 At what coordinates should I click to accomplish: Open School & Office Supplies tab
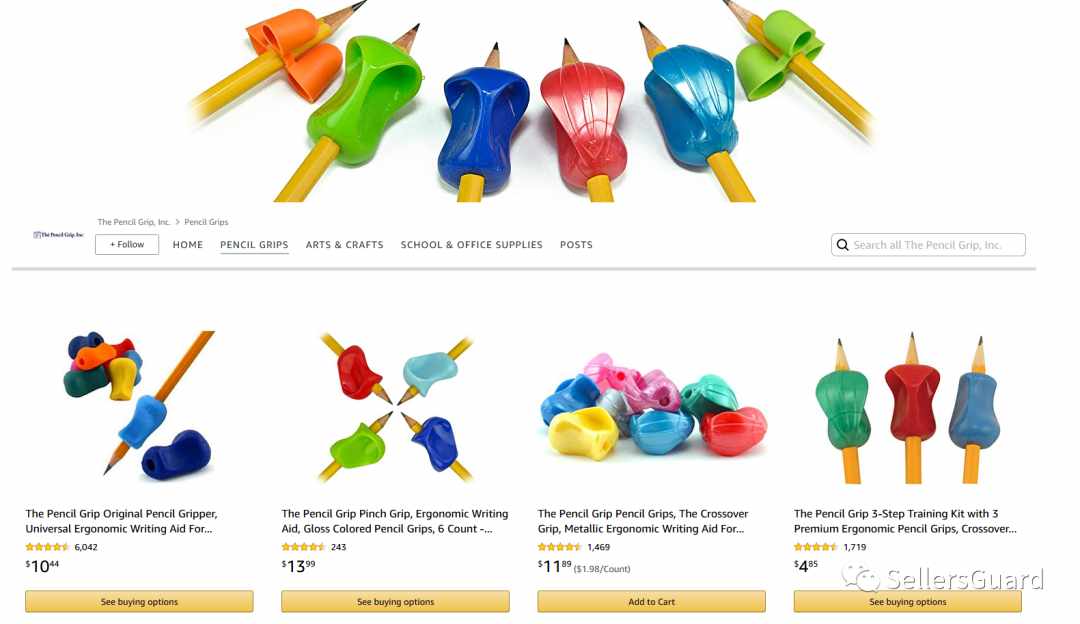(x=472, y=245)
